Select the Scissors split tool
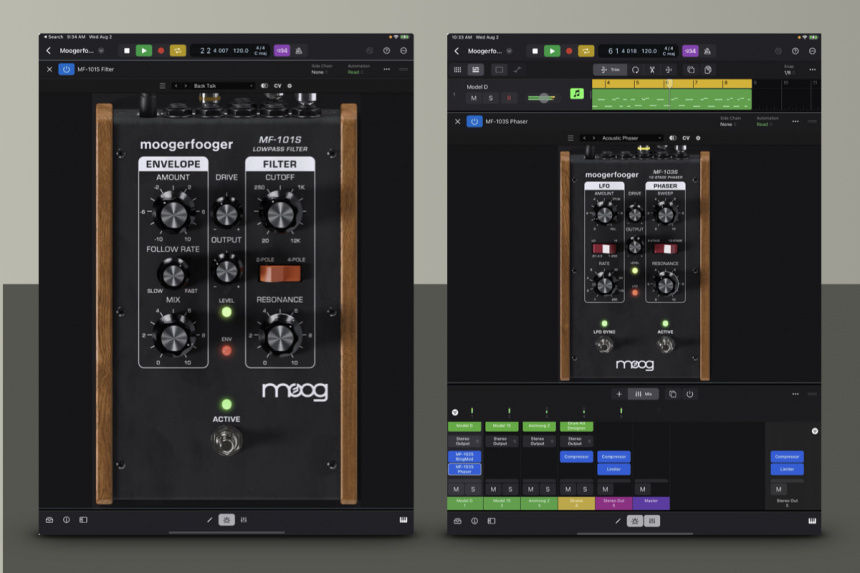The height and width of the screenshot is (573, 860). 652,70
